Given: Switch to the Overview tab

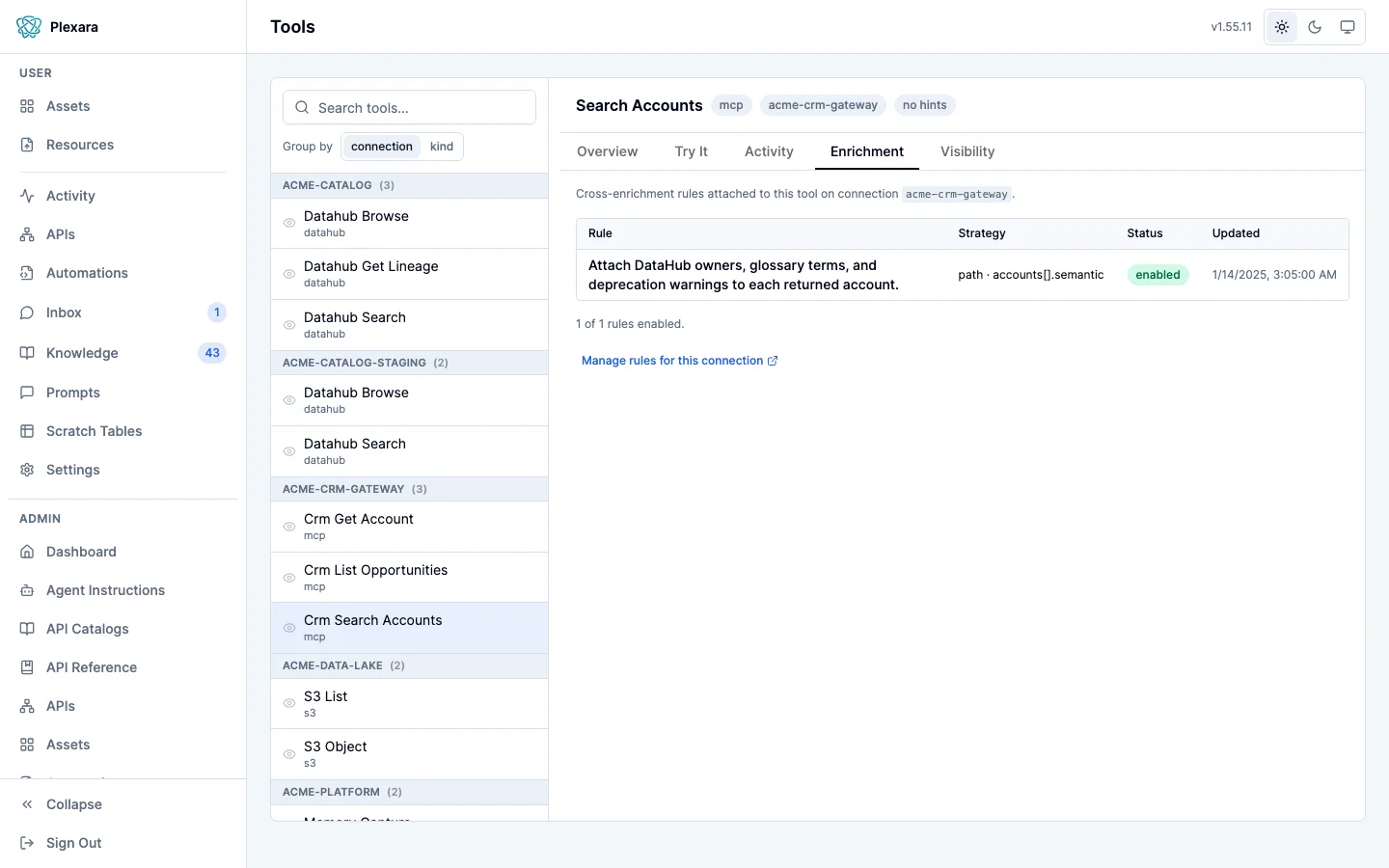Looking at the screenshot, I should coord(607,151).
